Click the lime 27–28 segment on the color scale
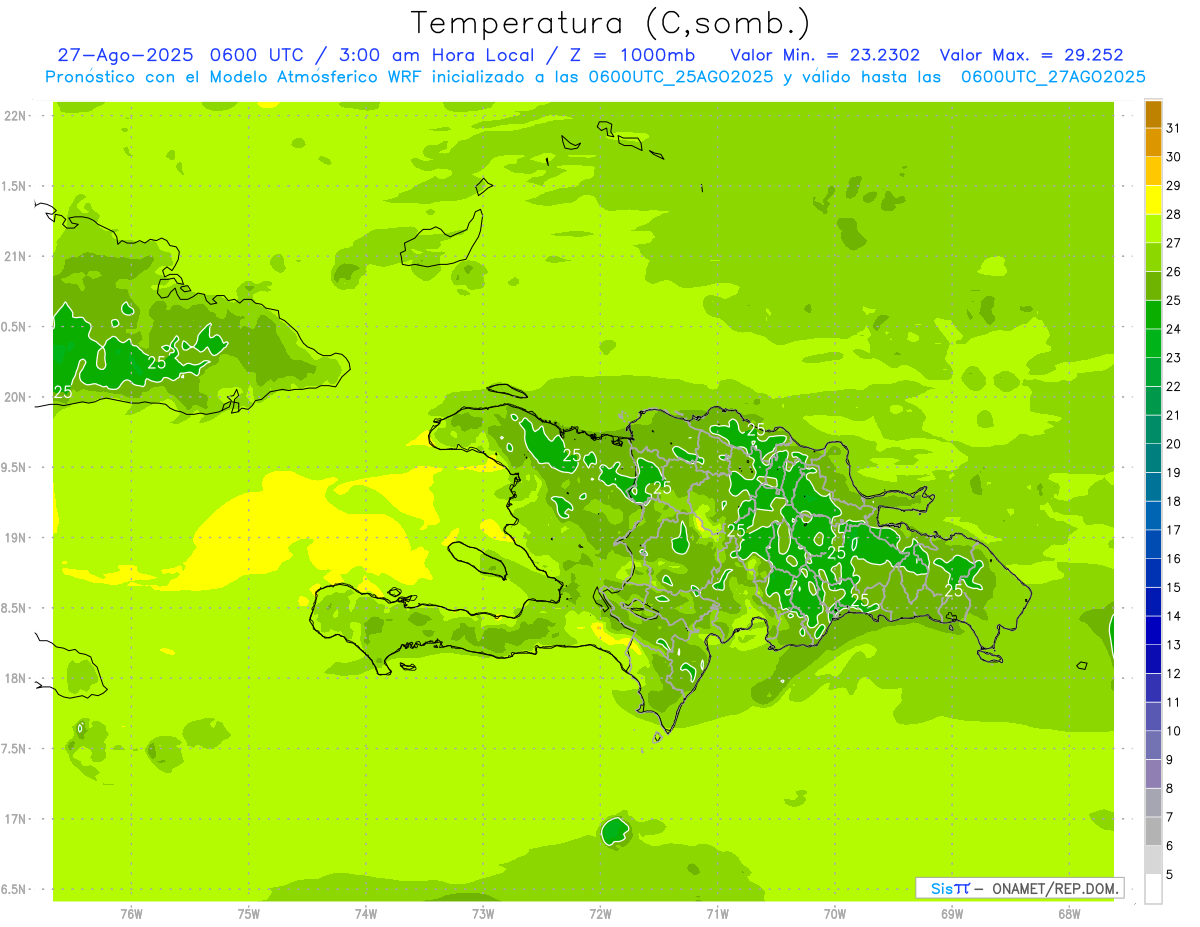This screenshot has height=927, width=1200. click(1153, 229)
